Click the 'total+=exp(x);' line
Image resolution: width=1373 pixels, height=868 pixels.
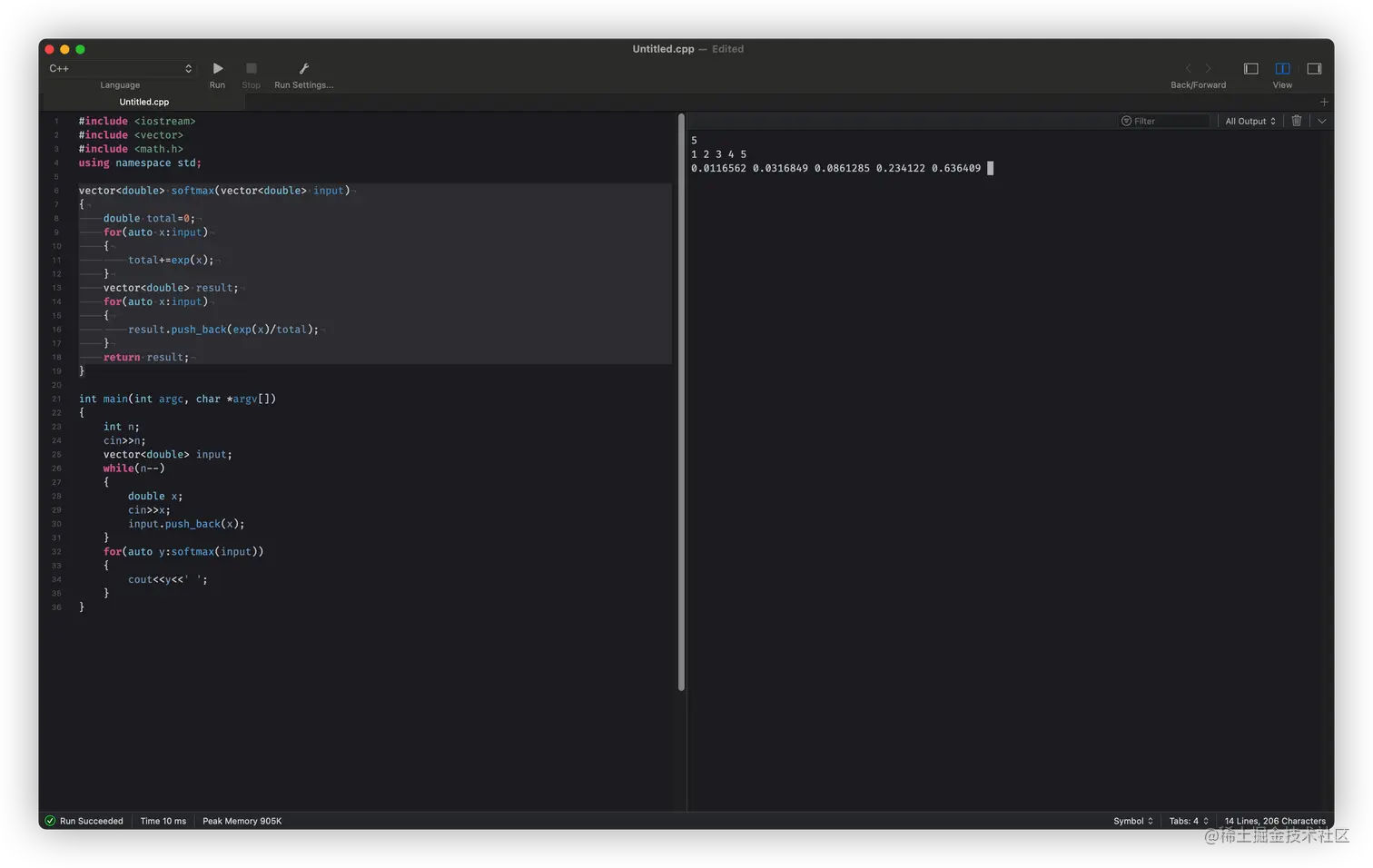coord(171,260)
